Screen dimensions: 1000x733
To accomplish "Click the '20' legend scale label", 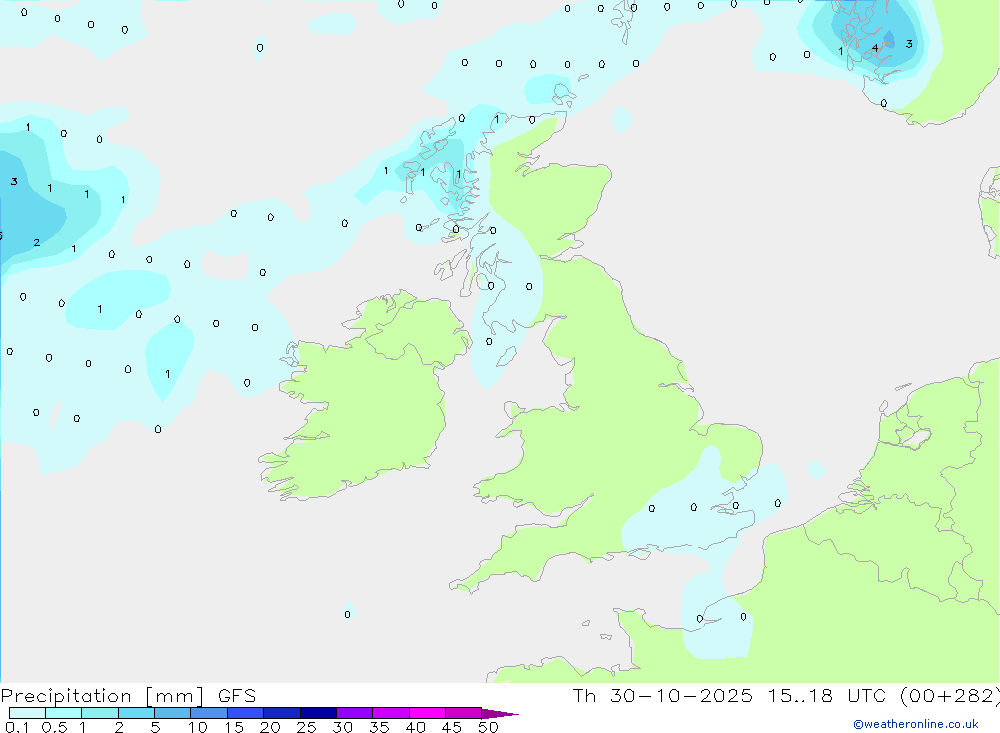I will tap(270, 727).
